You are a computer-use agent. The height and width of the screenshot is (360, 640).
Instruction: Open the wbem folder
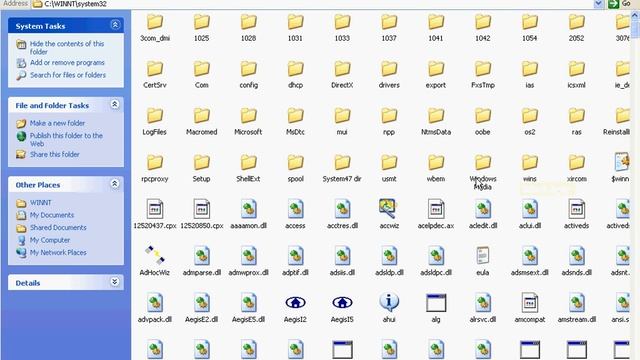click(x=436, y=162)
